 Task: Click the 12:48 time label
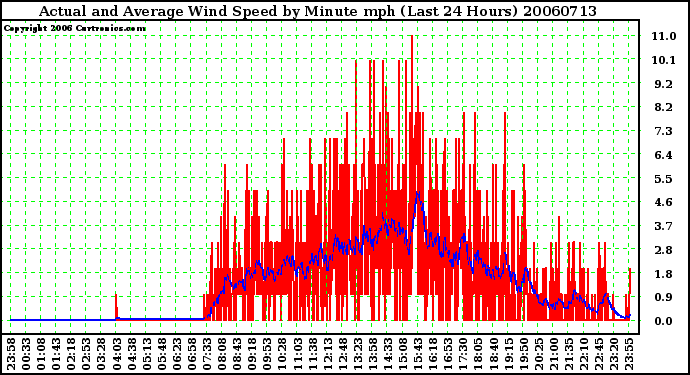pyautogui.click(x=342, y=354)
